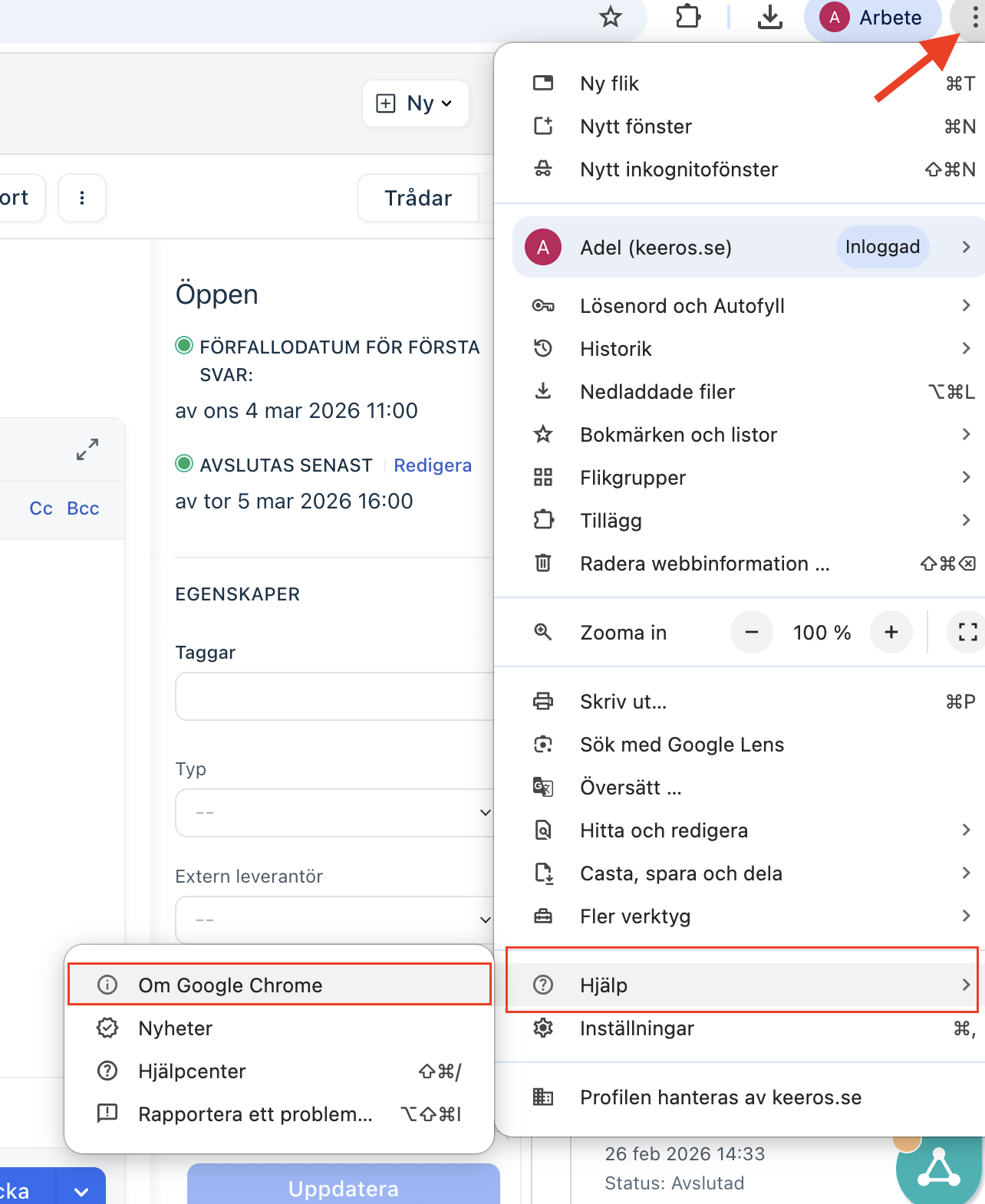The width and height of the screenshot is (985, 1204).
Task: Select Nytt fönster menu entry
Action: click(740, 127)
